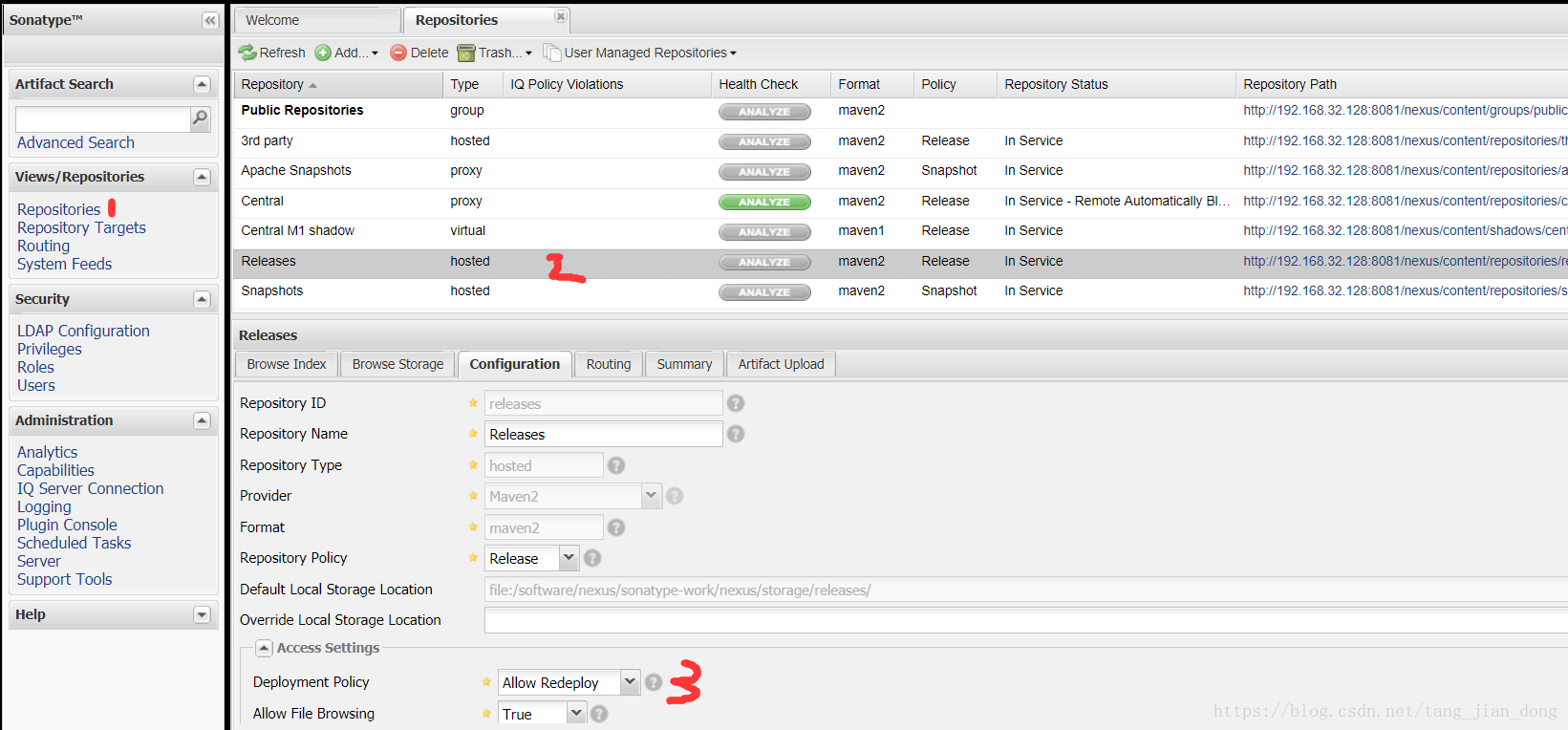Click help icon next to Format field
1568x730 pixels.
(616, 527)
